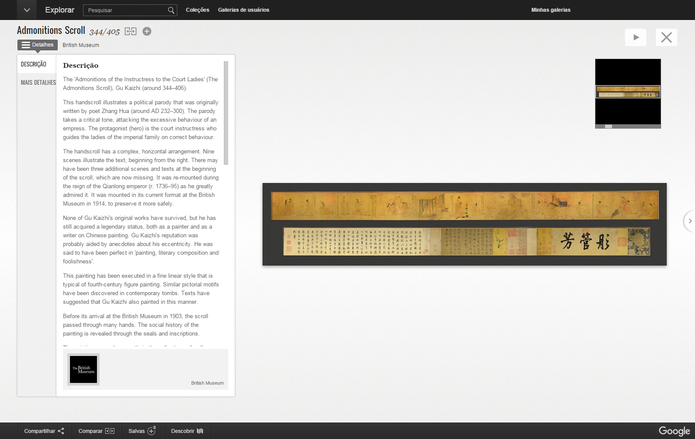695x439 pixels.
Task: Click the Admonitions Scroll title
Action: click(51, 30)
